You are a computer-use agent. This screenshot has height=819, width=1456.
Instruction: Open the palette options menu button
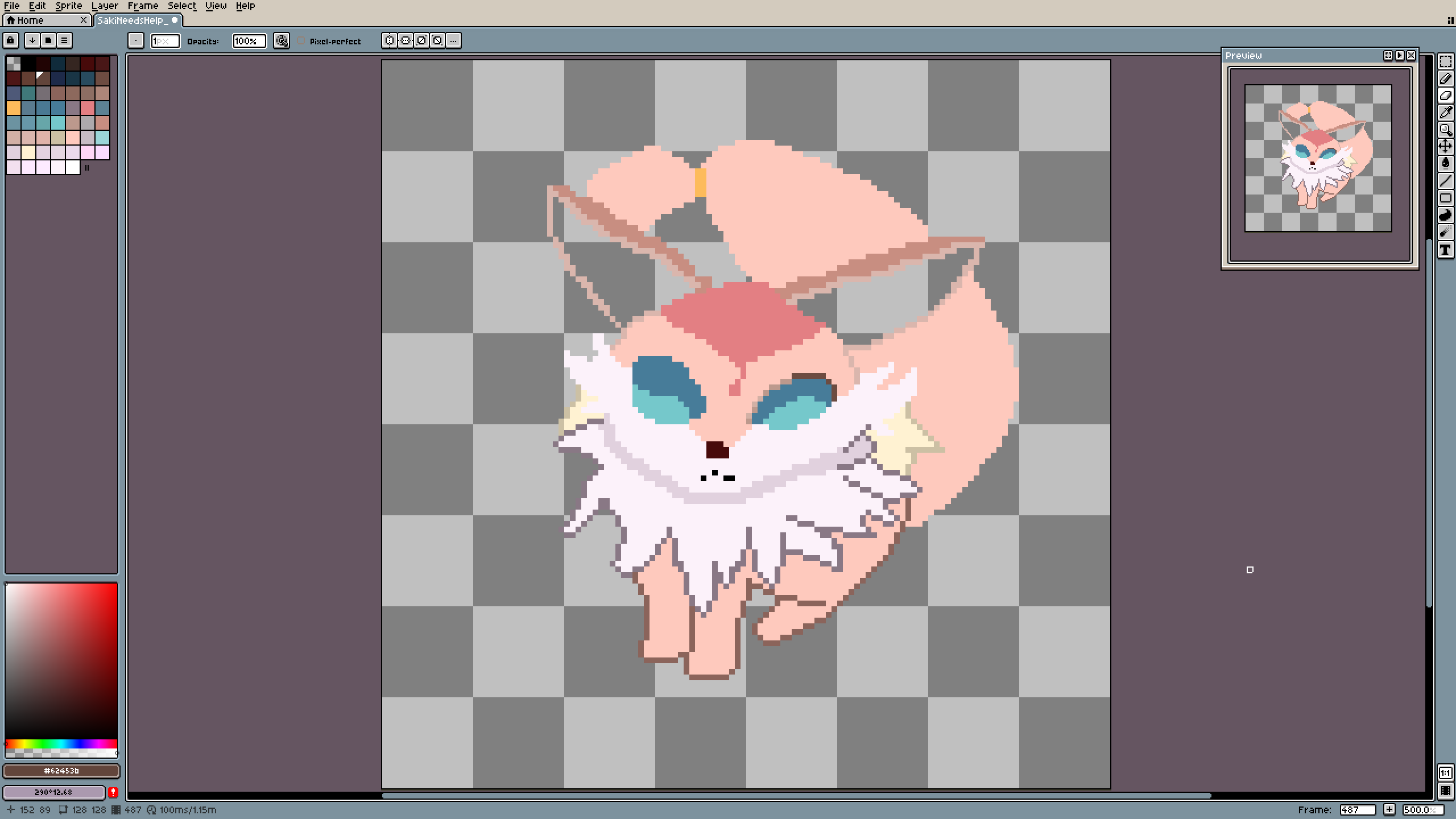click(64, 40)
